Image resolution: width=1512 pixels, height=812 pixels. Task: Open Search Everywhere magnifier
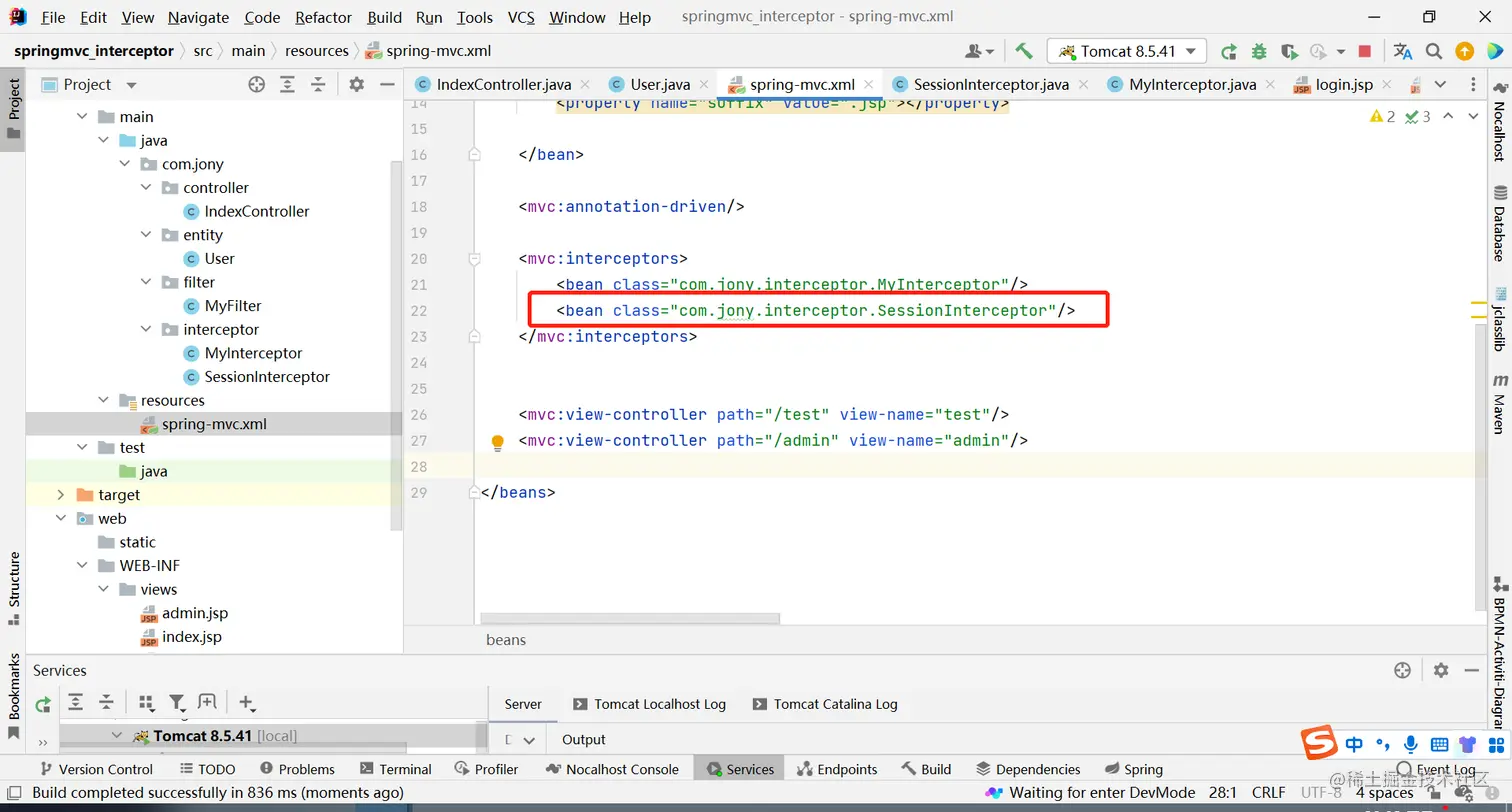(x=1434, y=51)
